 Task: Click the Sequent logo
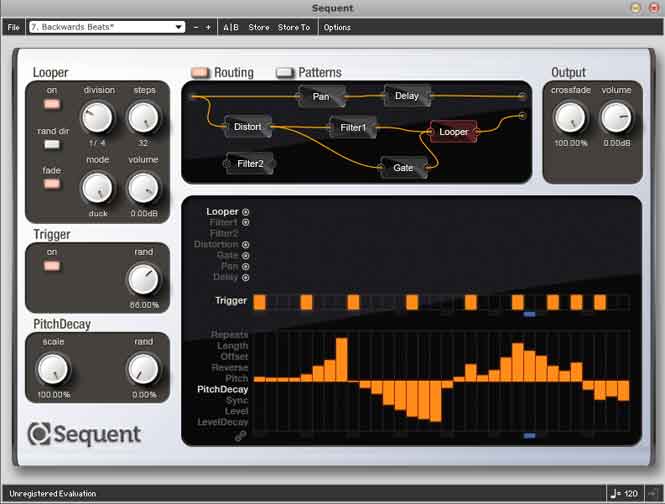click(x=84, y=434)
